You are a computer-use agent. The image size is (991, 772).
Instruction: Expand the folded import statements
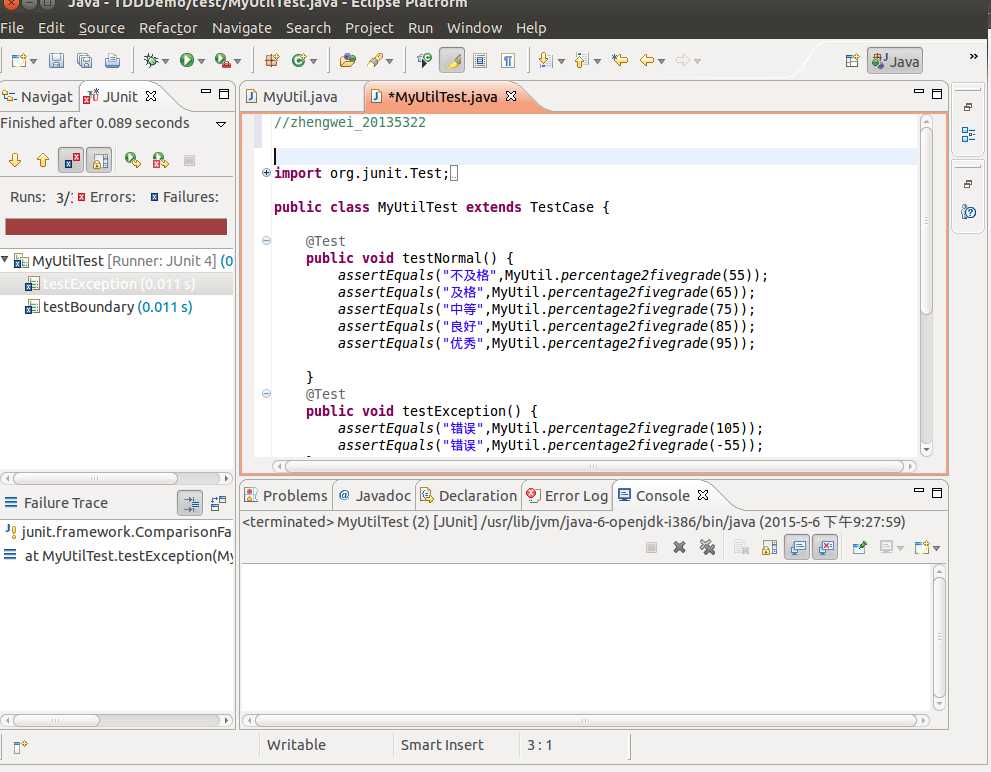266,173
